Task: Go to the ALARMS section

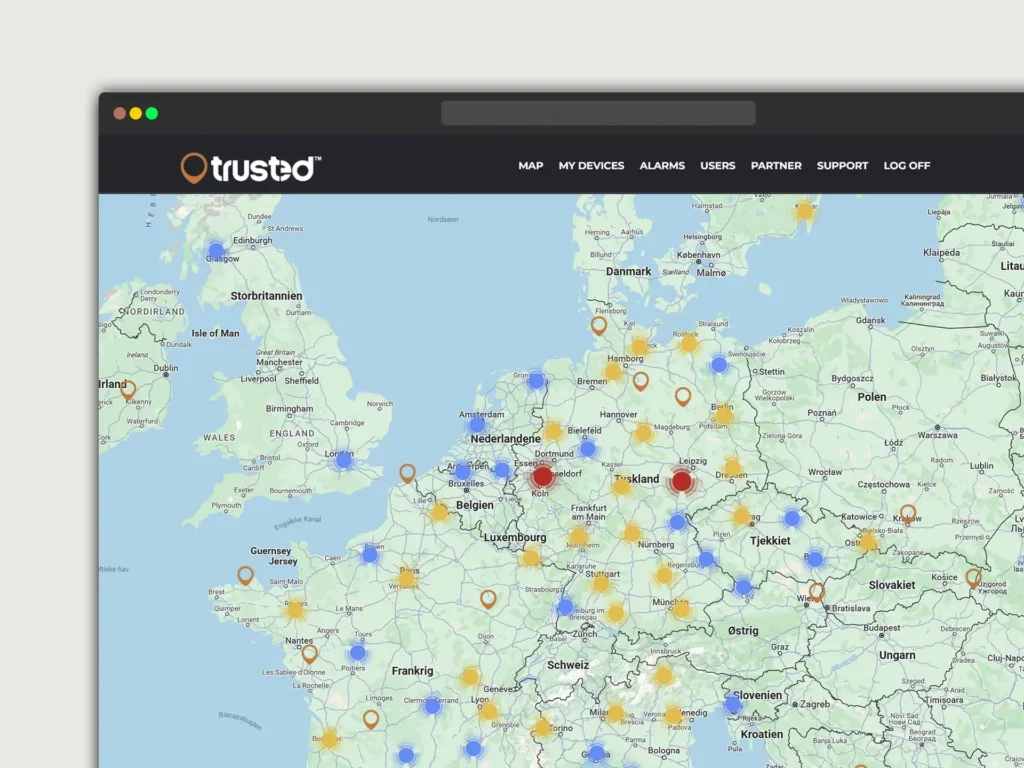Action: [662, 166]
